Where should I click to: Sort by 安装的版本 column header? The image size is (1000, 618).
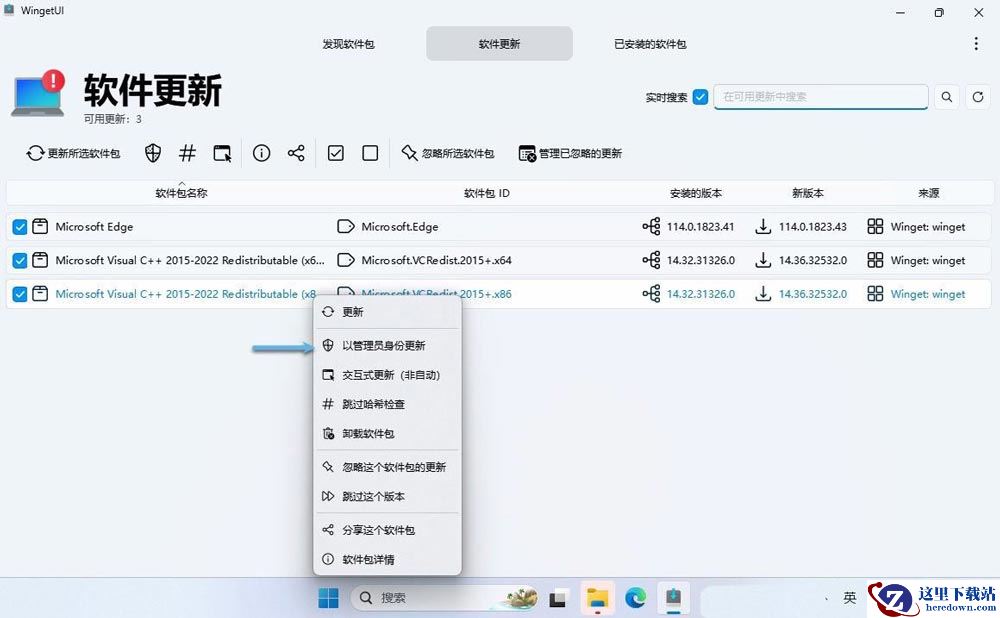tap(696, 193)
